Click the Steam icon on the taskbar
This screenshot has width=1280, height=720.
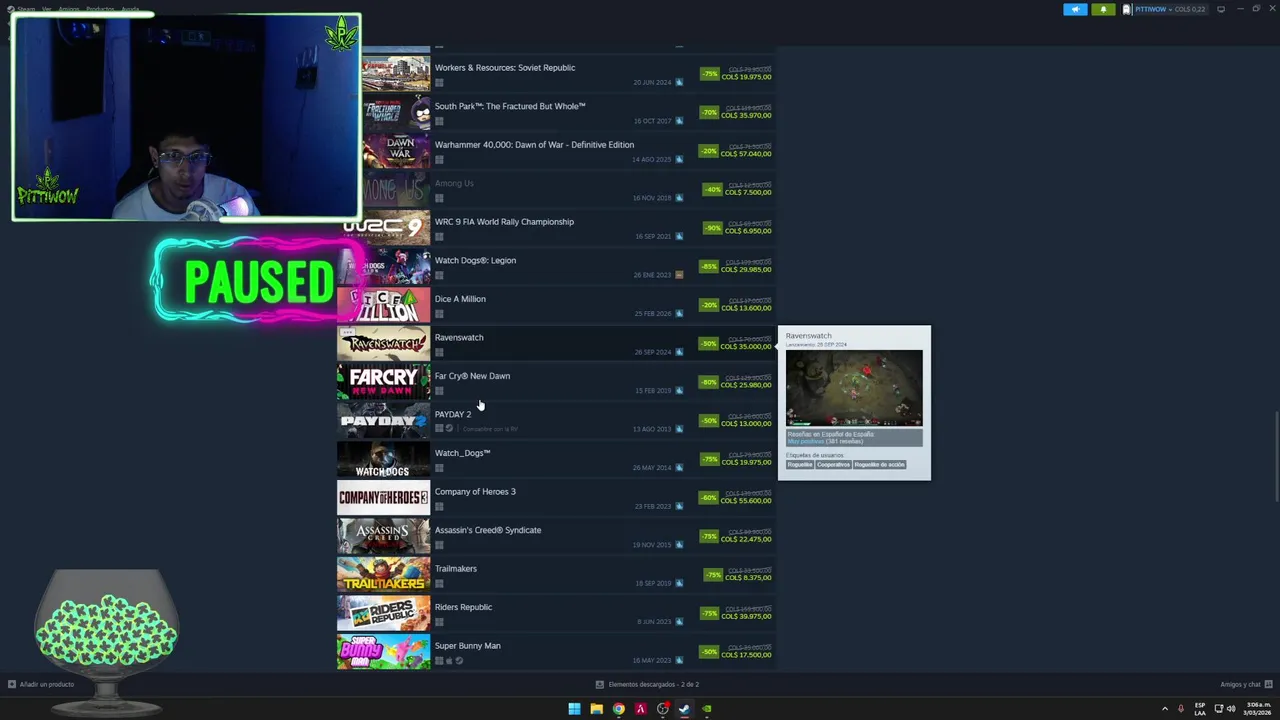coord(684,709)
